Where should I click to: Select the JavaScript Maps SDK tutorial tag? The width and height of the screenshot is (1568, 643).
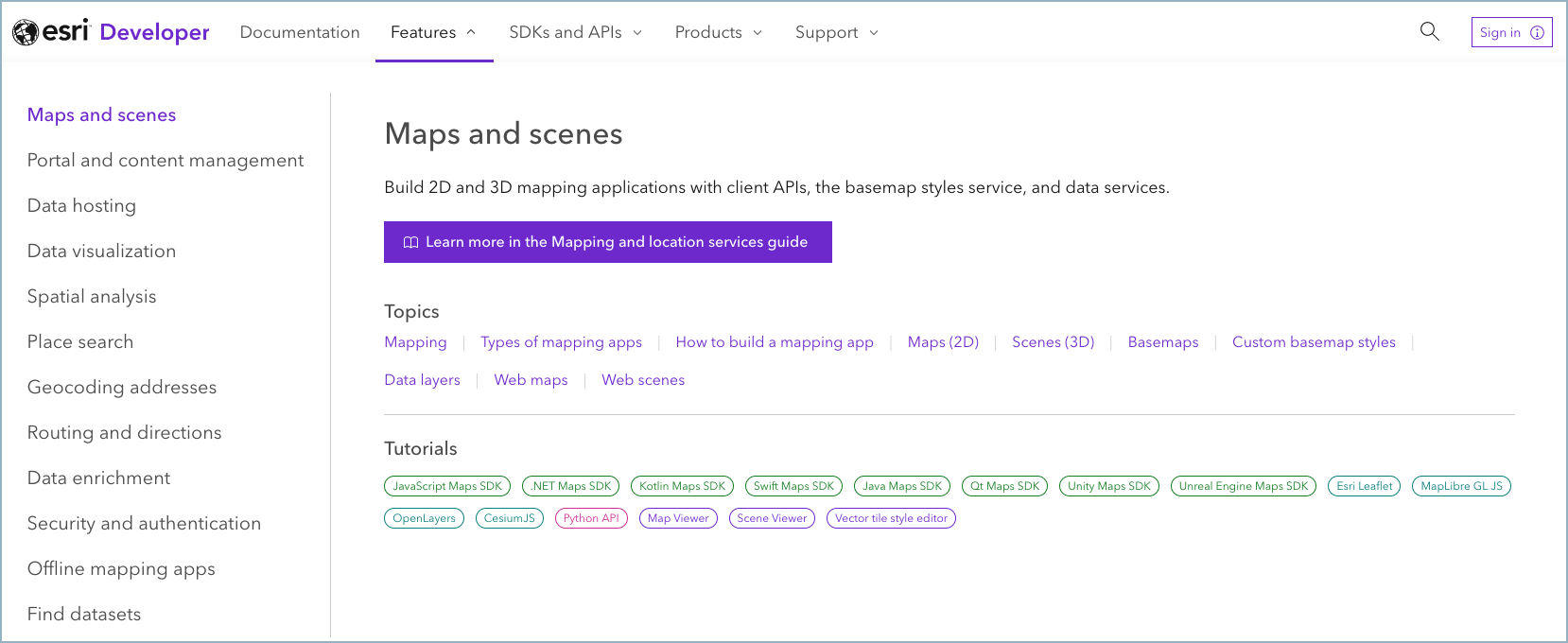(447, 486)
